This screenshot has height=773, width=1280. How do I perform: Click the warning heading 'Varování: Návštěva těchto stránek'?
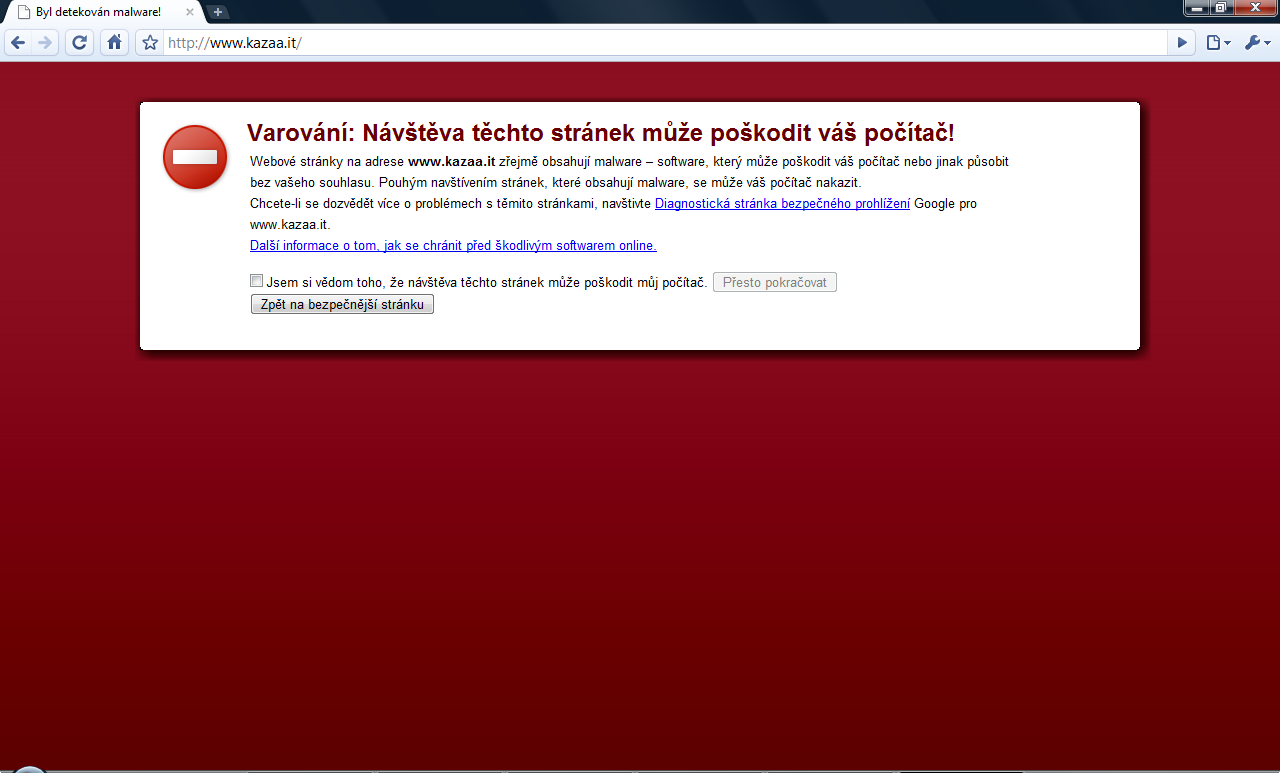(x=601, y=133)
